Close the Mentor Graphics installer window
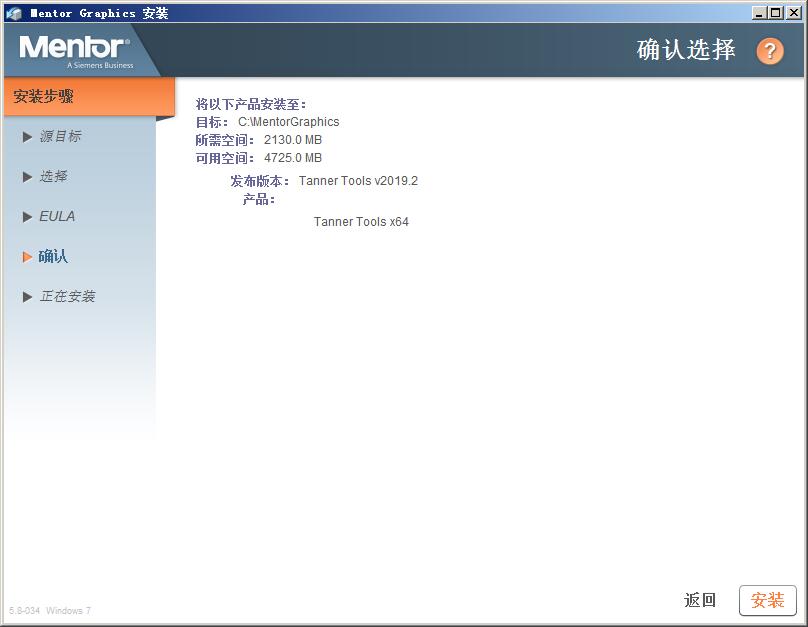 coord(793,13)
